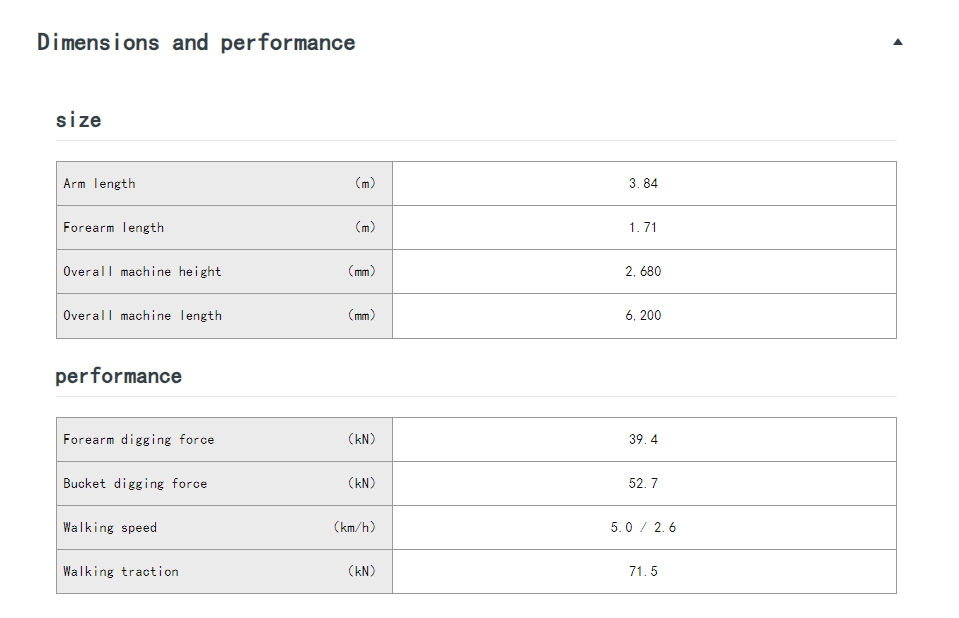Select the machine height value 2,680
The width and height of the screenshot is (959, 618).
pyautogui.click(x=643, y=272)
